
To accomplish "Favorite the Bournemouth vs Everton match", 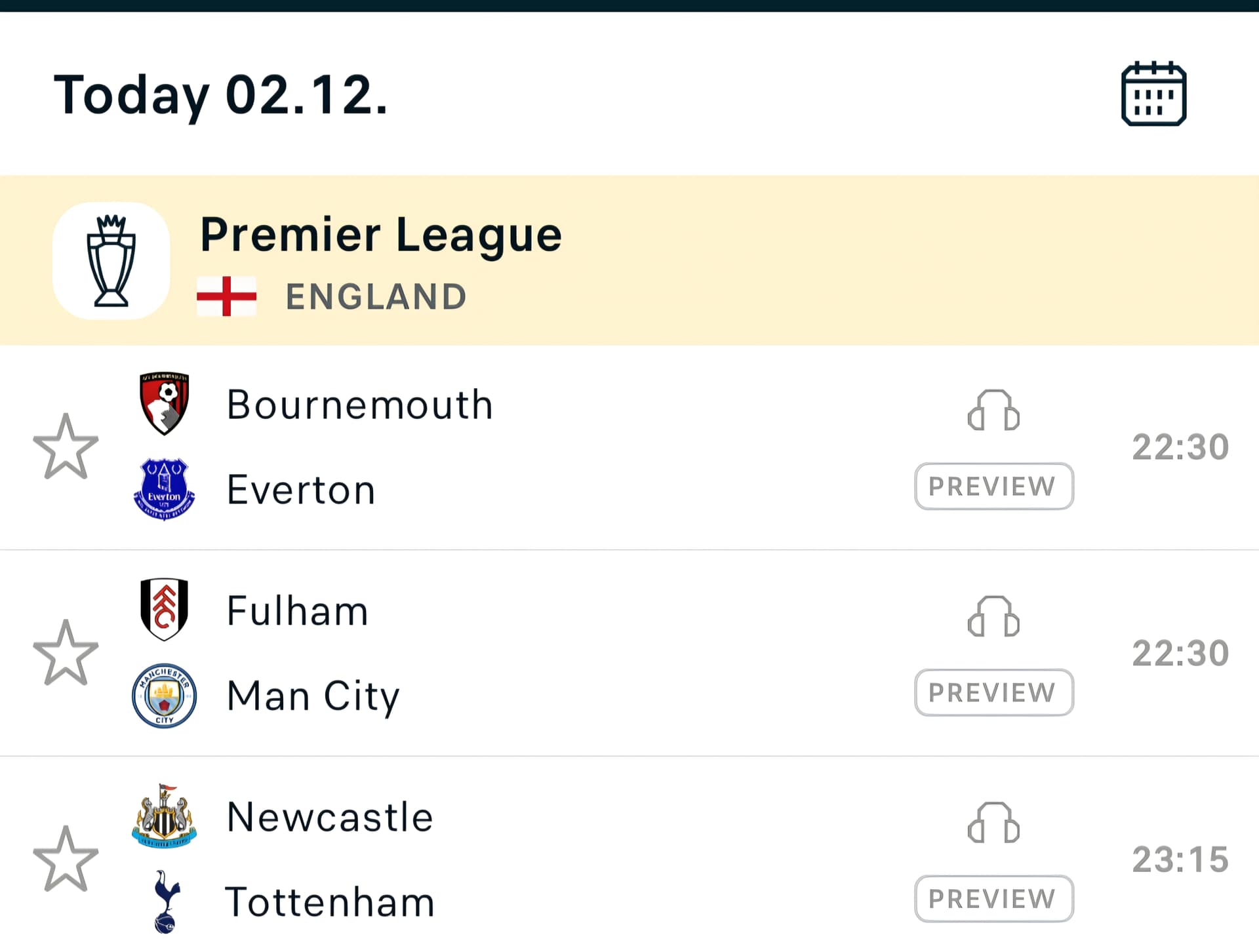I will point(66,447).
